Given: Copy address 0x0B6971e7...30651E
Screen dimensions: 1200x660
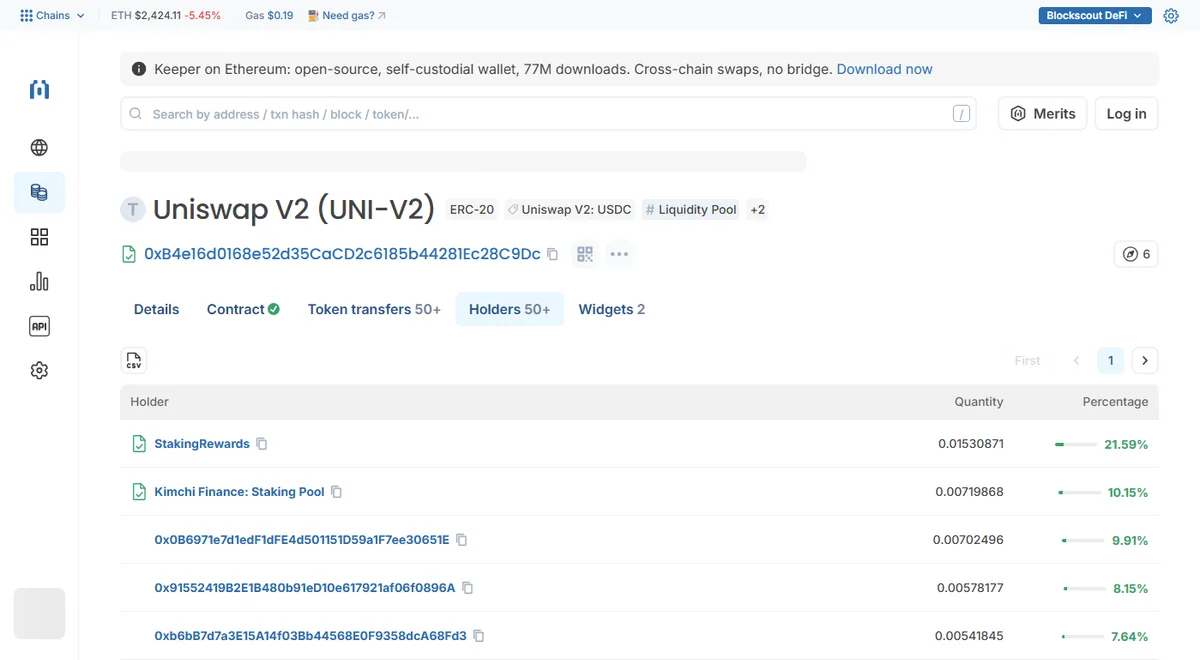Looking at the screenshot, I should 462,540.
